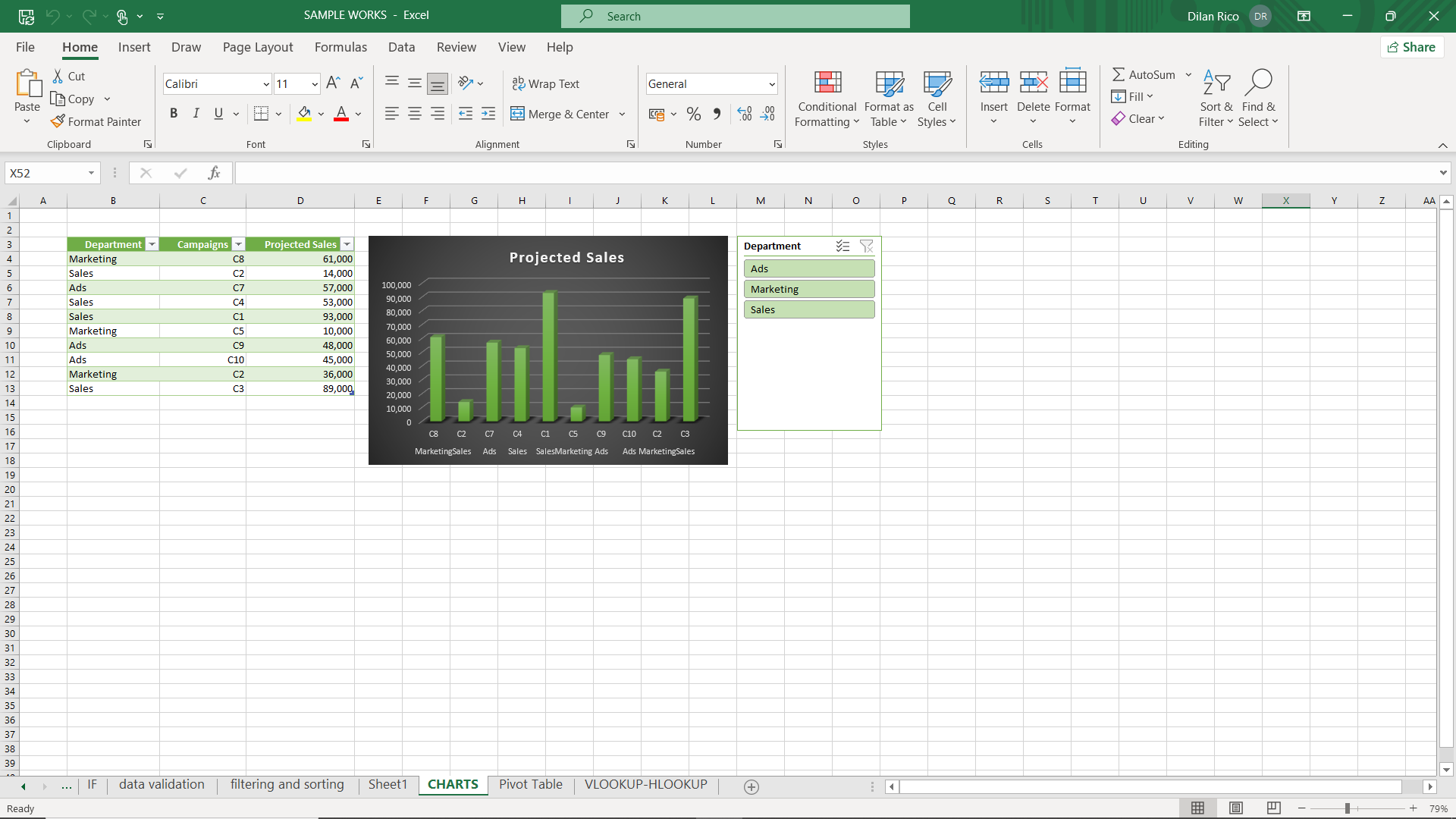Click the Merge & Center icon
Viewport: 1456px width, 819px height.
[x=518, y=114]
